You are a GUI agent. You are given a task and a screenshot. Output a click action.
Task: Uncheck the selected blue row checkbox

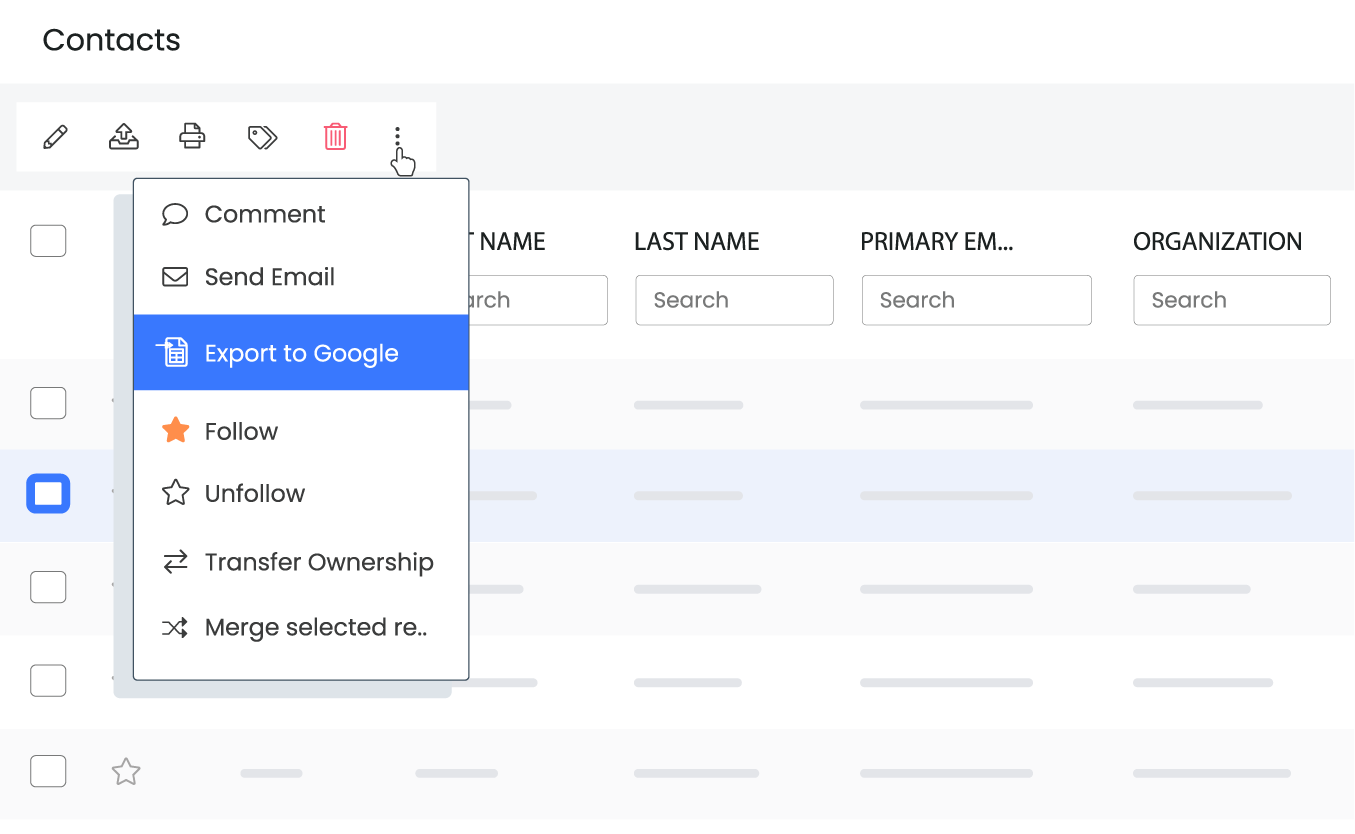pos(48,494)
